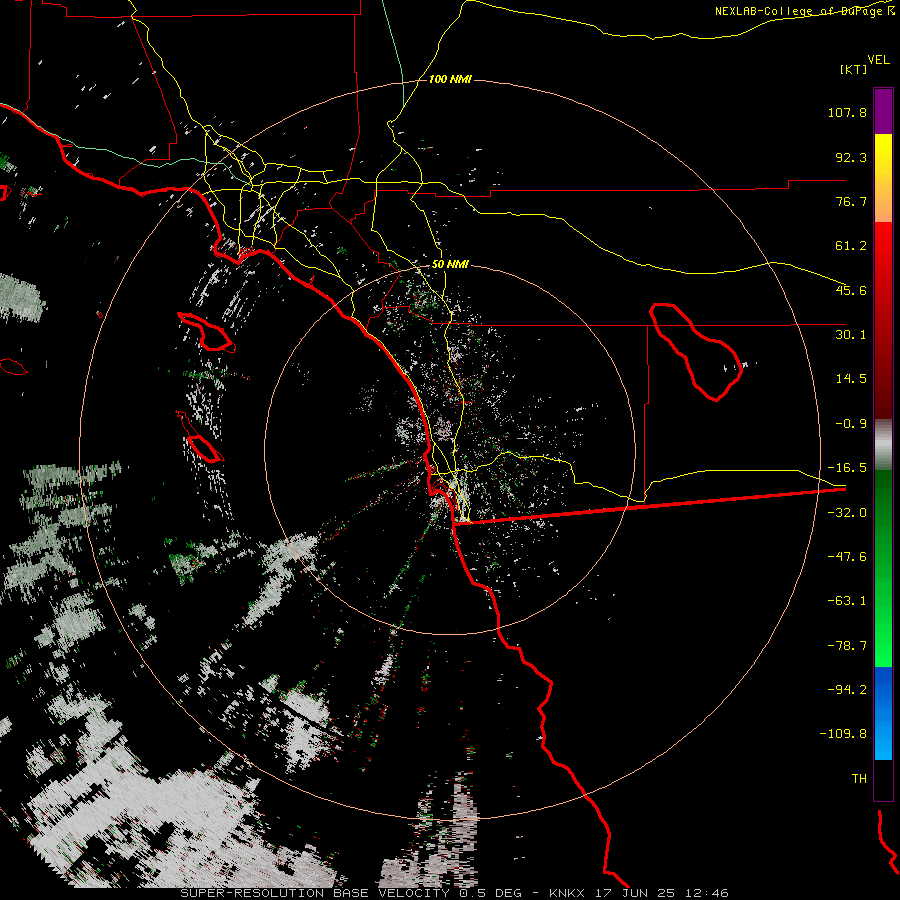This screenshot has width=900, height=900.
Task: Click the [KT] units label
Action: point(854,69)
